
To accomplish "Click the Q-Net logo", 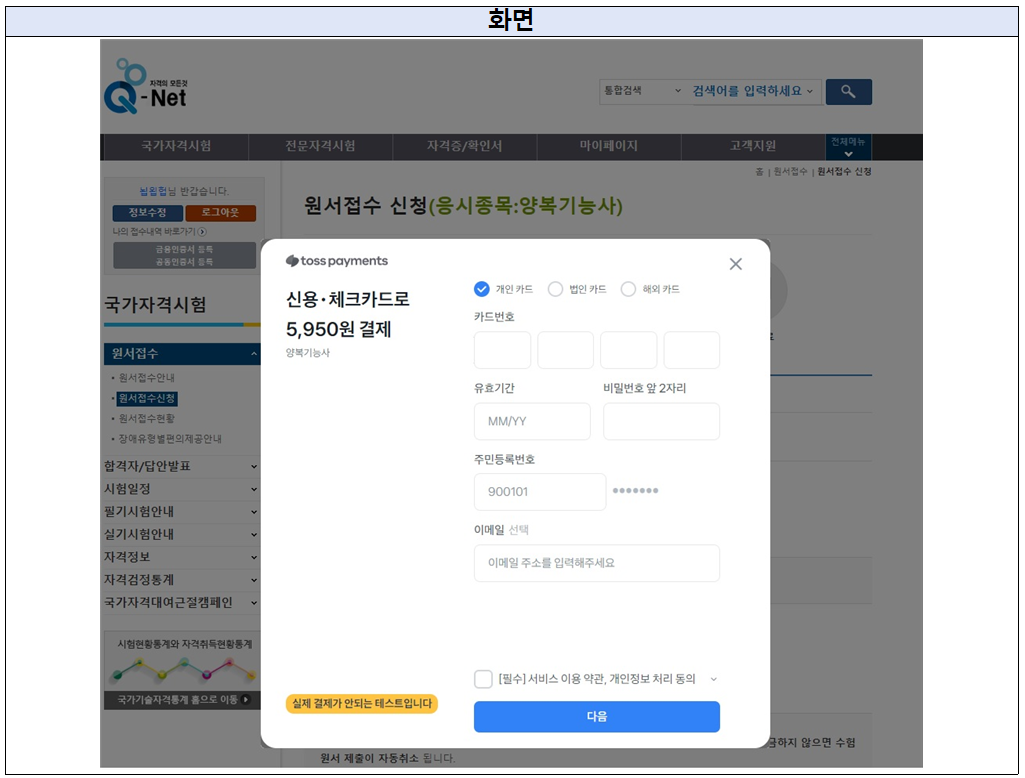I will pyautogui.click(x=145, y=86).
